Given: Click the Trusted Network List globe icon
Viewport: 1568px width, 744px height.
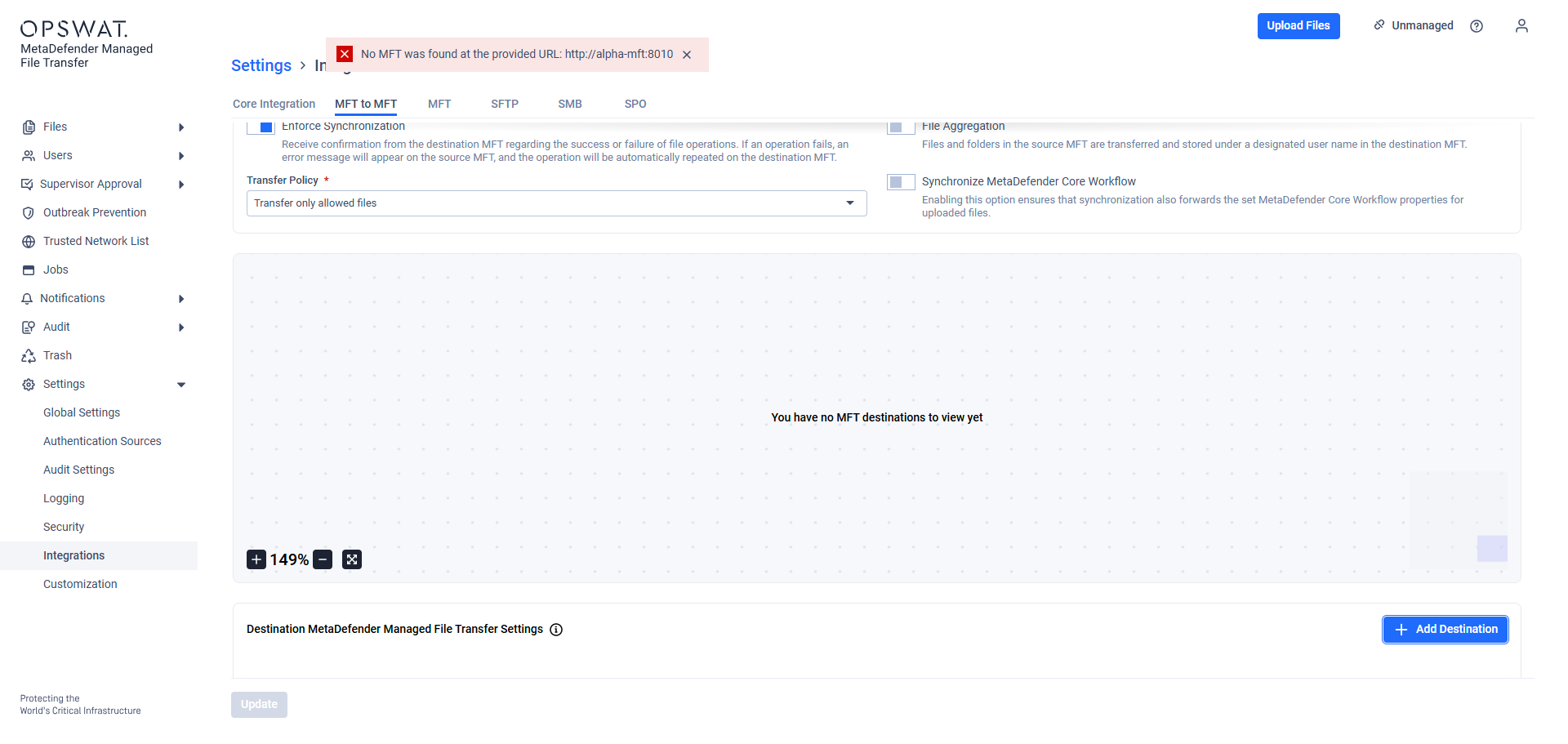Looking at the screenshot, I should pyautogui.click(x=29, y=242).
